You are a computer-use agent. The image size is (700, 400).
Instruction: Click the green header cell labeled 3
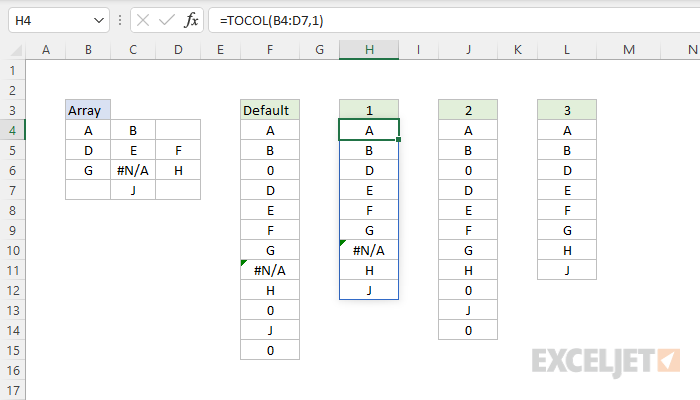pyautogui.click(x=566, y=110)
